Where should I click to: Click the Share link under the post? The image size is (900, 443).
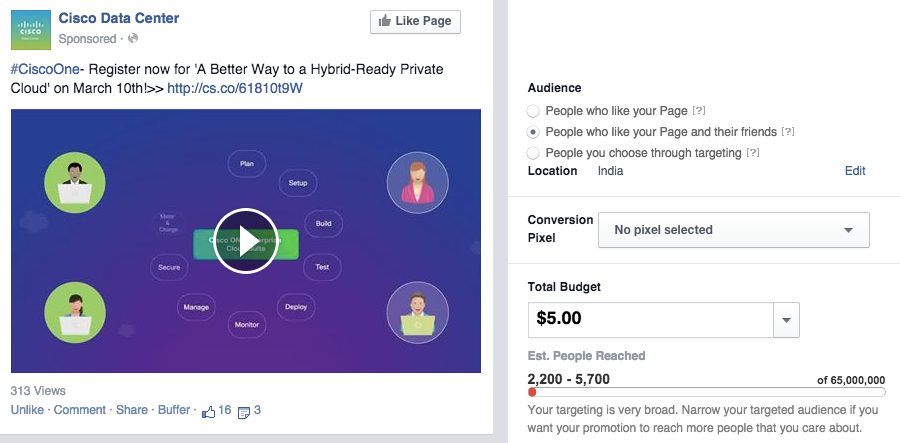point(132,410)
